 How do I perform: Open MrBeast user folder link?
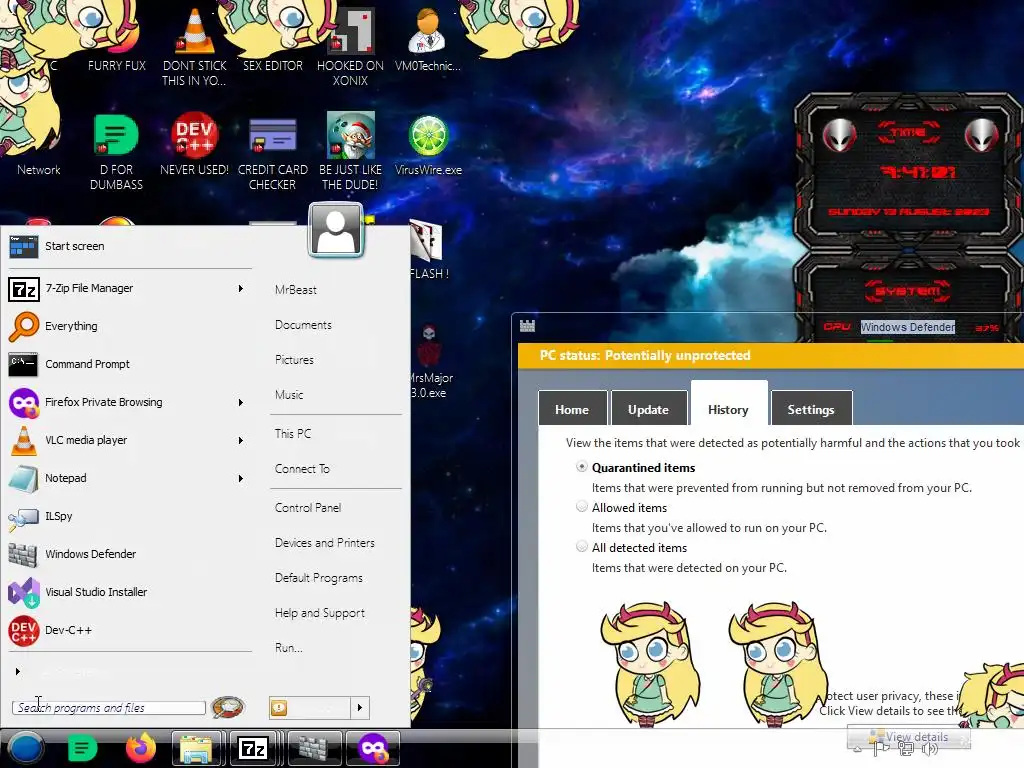tap(296, 289)
